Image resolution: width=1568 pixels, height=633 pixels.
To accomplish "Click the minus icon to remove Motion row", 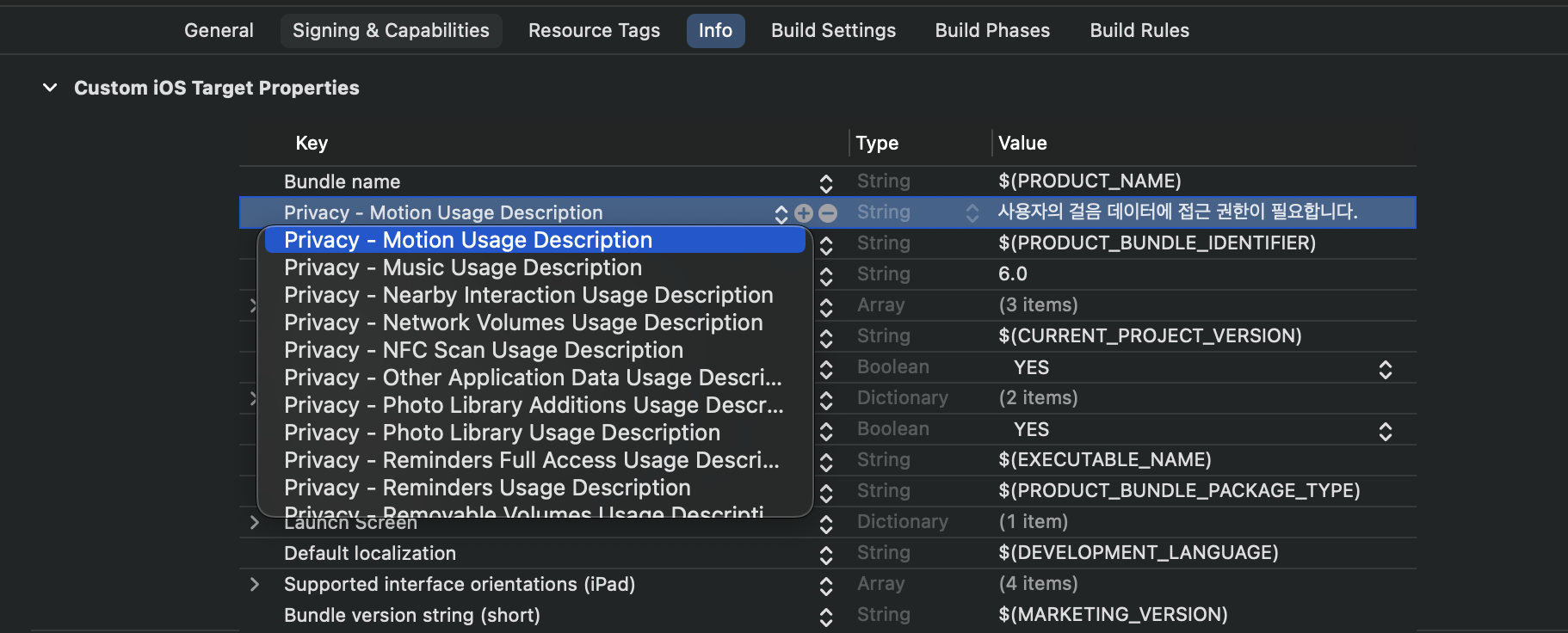I will pos(828,213).
